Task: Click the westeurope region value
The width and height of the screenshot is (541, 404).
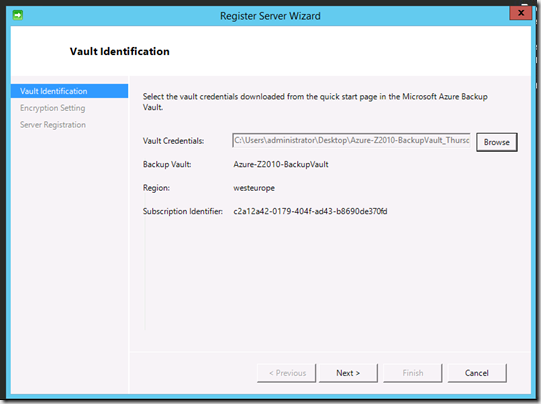Action: [x=254, y=188]
